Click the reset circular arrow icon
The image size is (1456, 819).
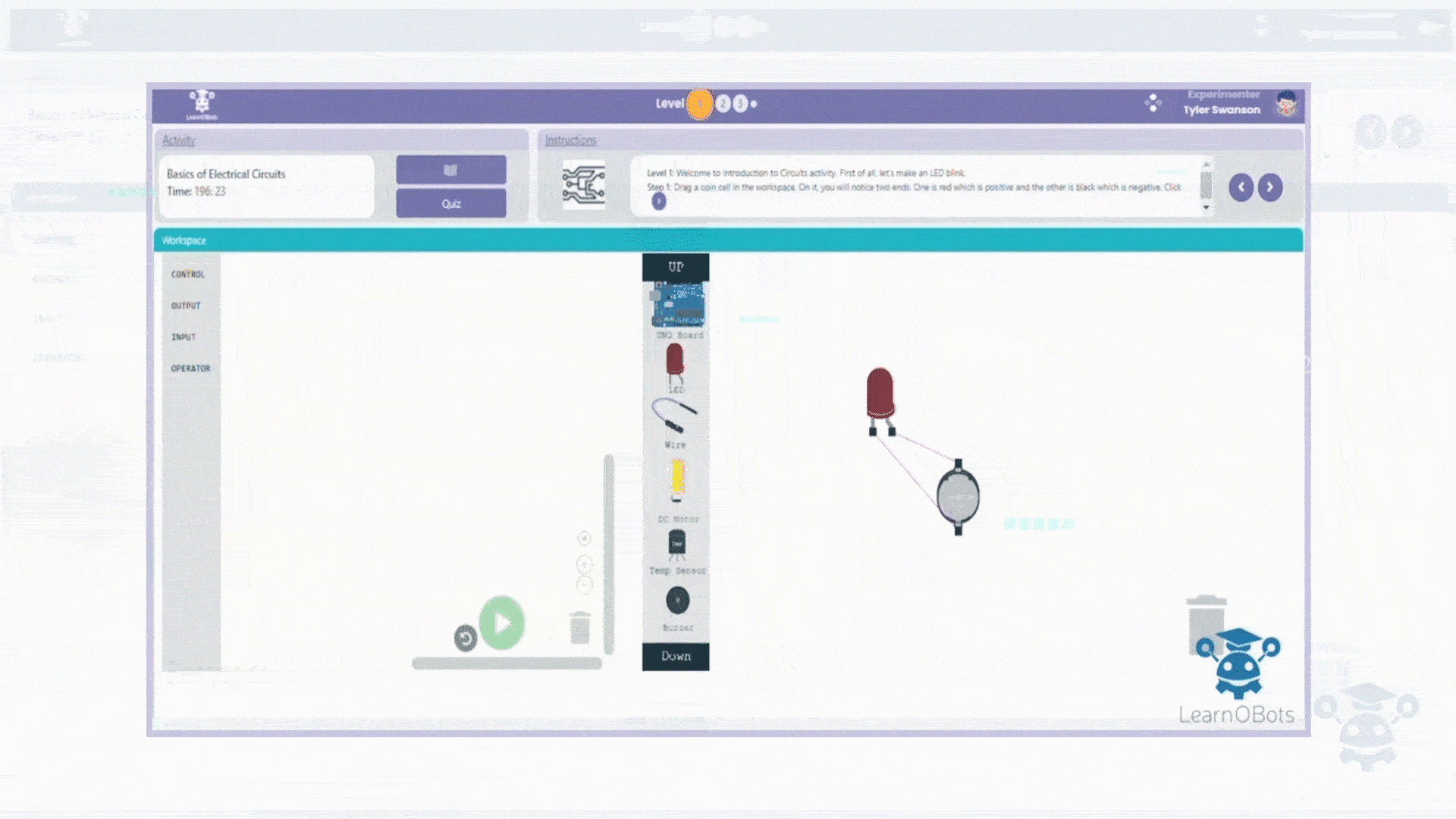click(x=466, y=639)
